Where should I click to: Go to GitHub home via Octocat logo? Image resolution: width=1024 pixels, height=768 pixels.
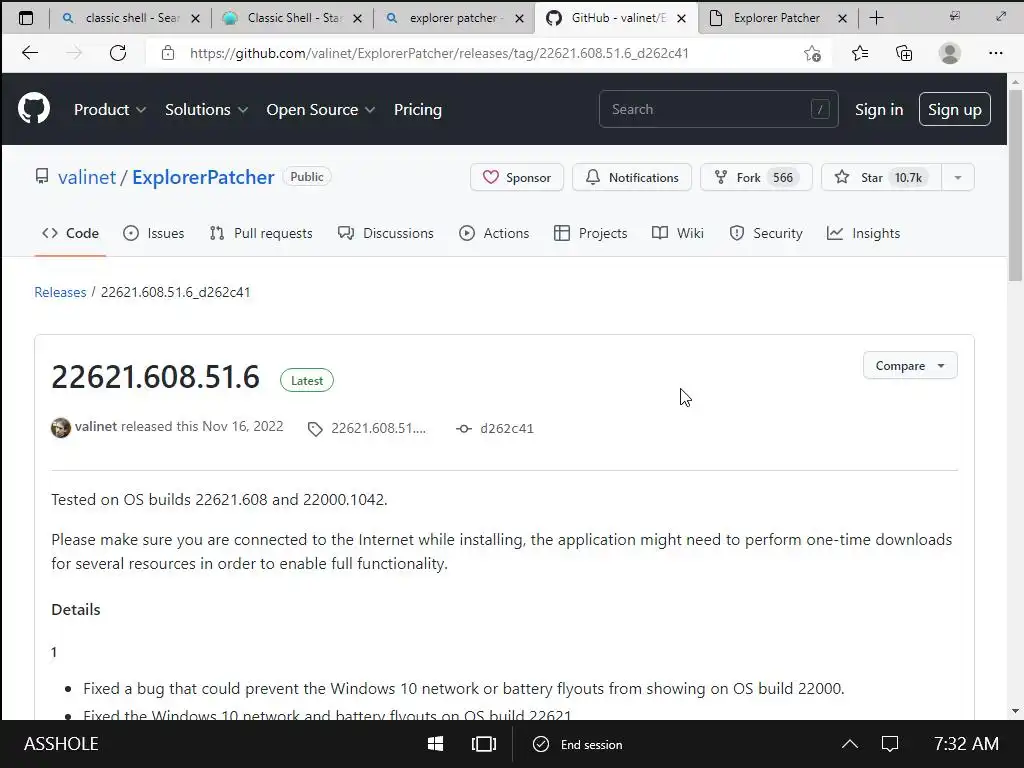point(34,108)
